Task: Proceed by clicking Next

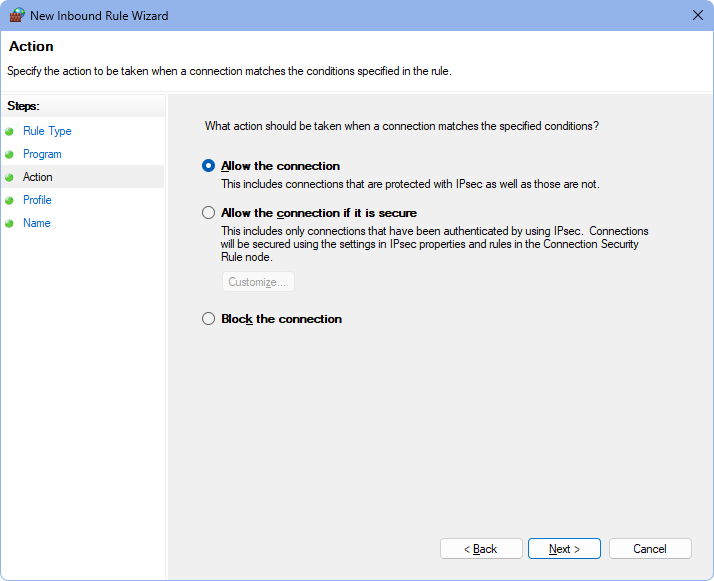Action: click(x=564, y=549)
